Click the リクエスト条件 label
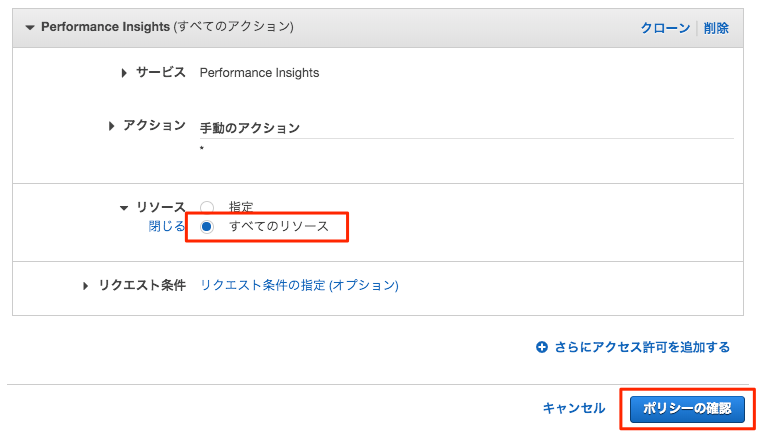 142,285
